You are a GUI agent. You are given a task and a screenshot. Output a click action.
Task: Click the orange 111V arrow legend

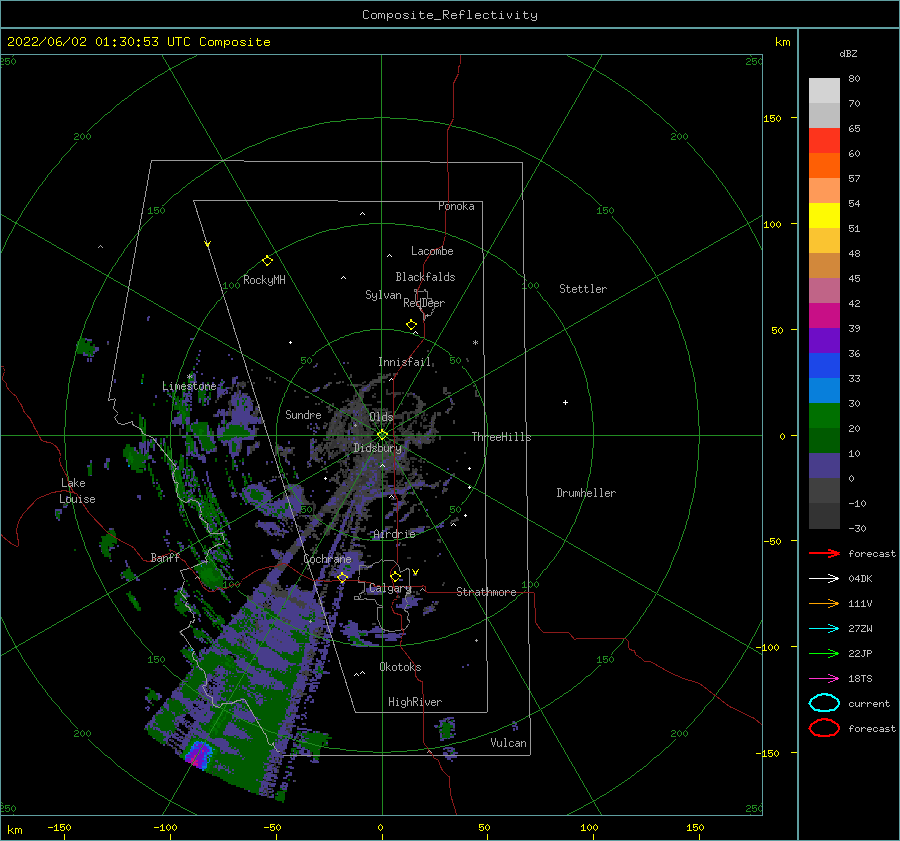[824, 603]
